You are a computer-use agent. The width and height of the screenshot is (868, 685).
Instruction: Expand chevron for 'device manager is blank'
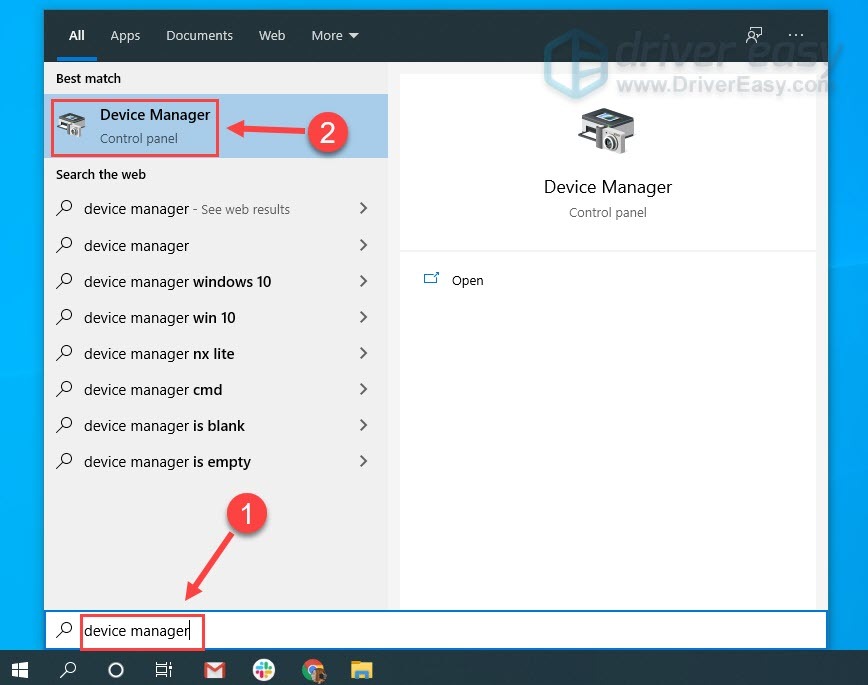pos(363,425)
